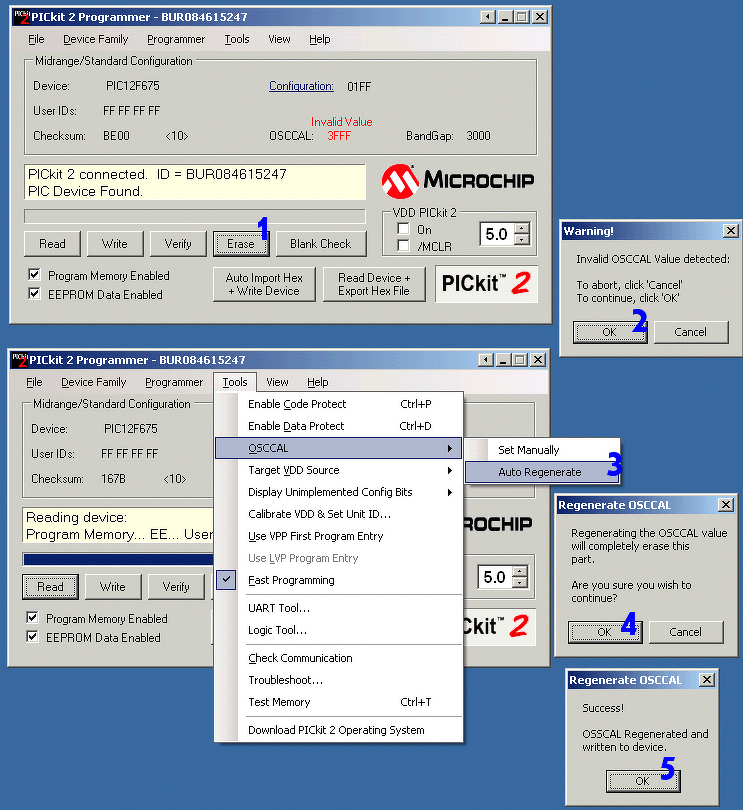Image resolution: width=743 pixels, height=810 pixels.
Task: Click Write button in bottom PICkit window
Action: (x=113, y=587)
